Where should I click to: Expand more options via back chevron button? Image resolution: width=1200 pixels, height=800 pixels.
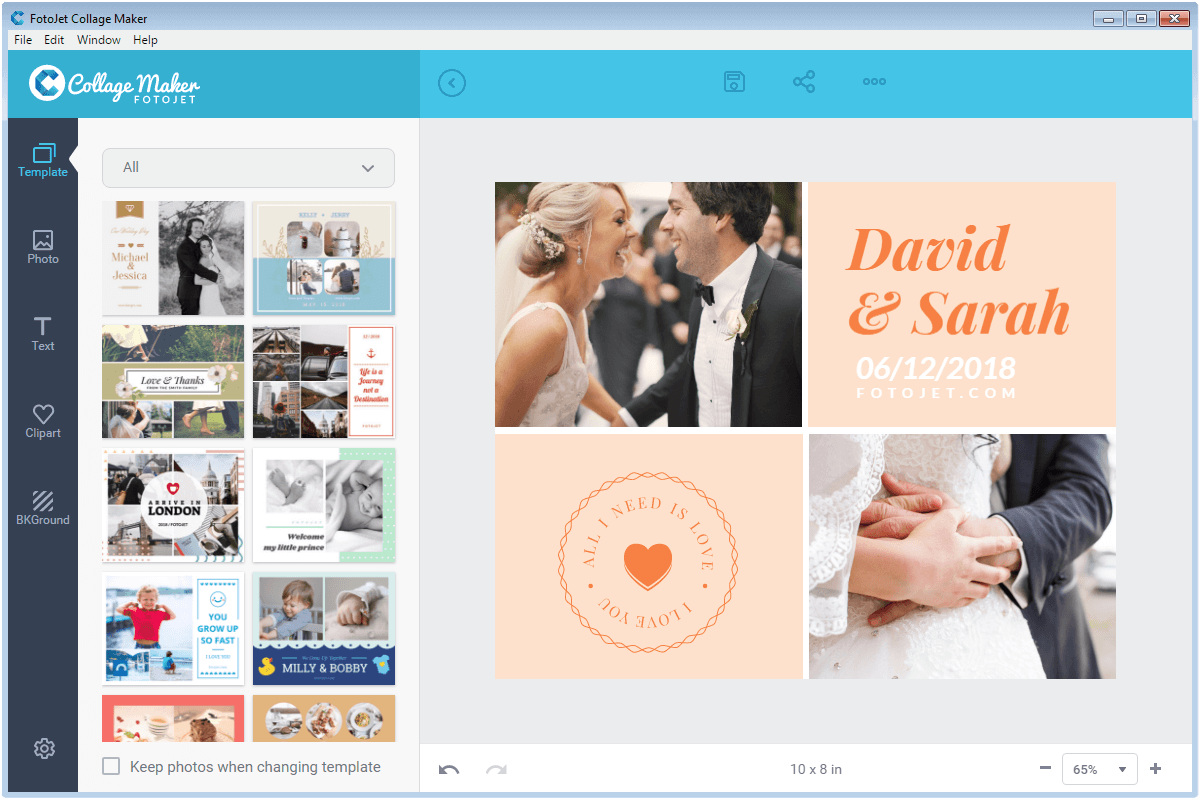coord(451,83)
